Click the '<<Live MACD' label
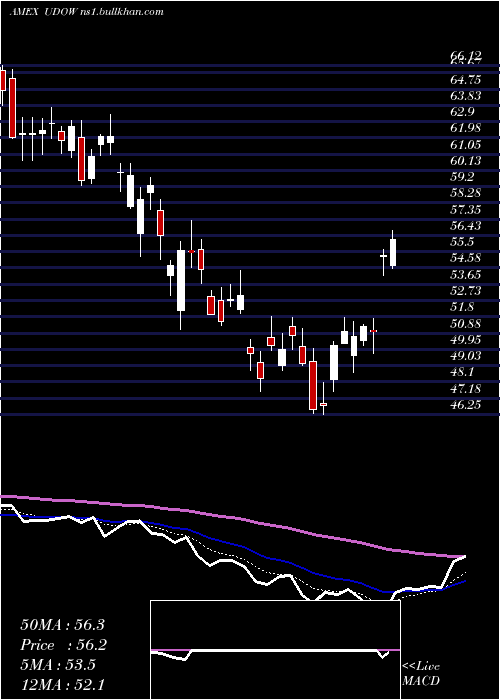Viewport: 500px width, 700px height. (421, 673)
